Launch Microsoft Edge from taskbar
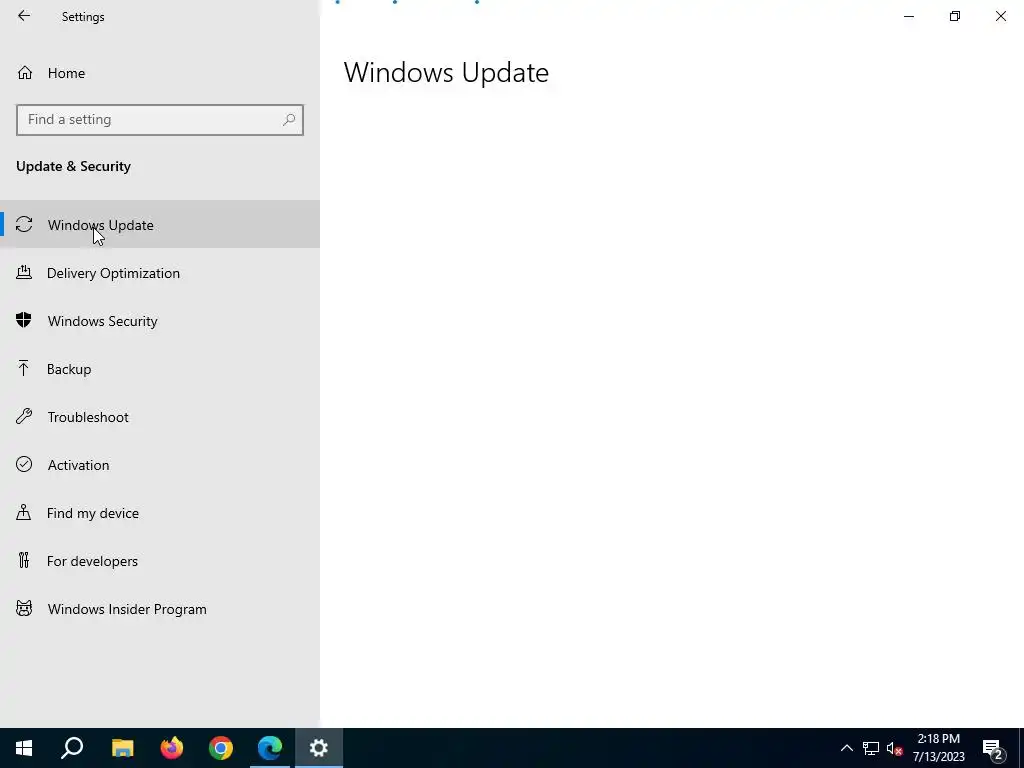The width and height of the screenshot is (1024, 768). [x=270, y=748]
